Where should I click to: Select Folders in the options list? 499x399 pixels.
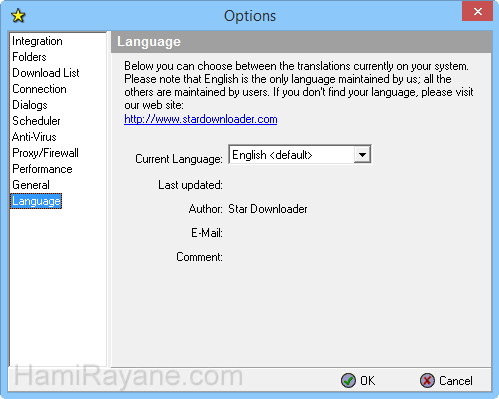[x=29, y=57]
